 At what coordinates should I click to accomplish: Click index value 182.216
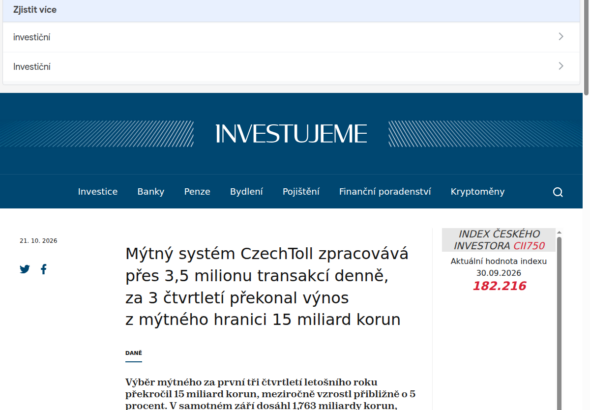pyautogui.click(x=499, y=286)
